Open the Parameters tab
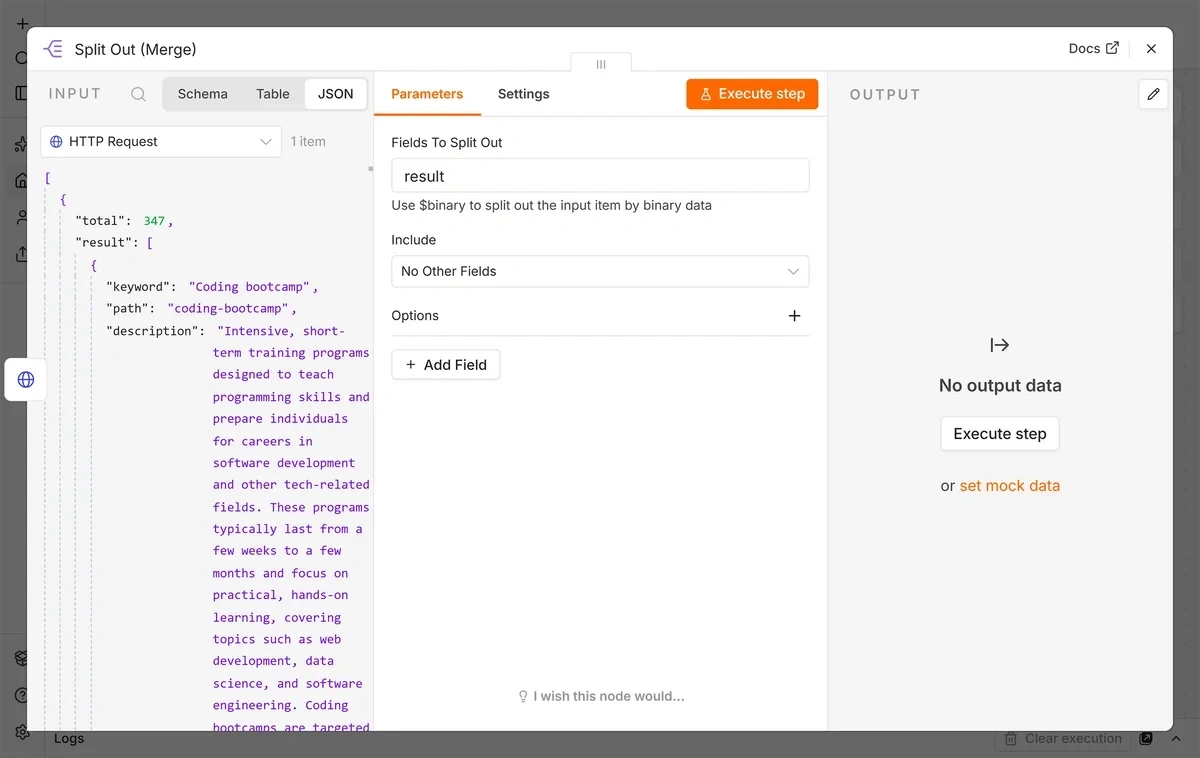1200x758 pixels. [427, 94]
